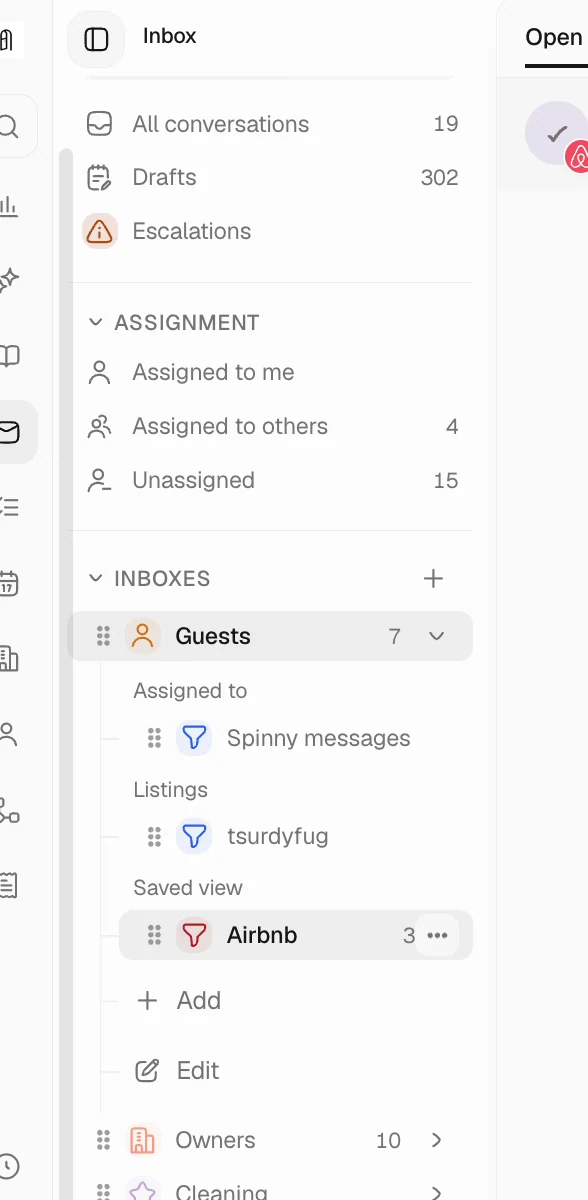Image resolution: width=588 pixels, height=1200 pixels.
Task: Open the analytics bar chart icon
Action: [8, 206]
